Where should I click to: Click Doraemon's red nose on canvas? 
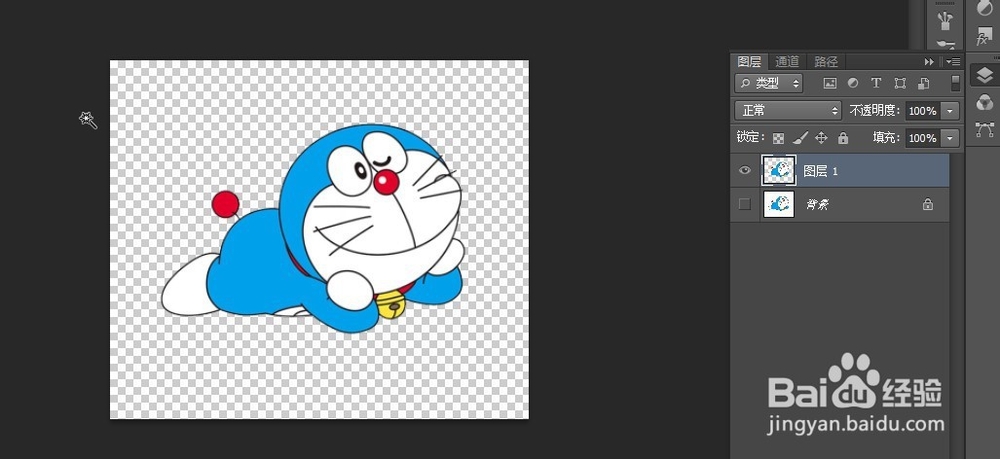tap(386, 182)
